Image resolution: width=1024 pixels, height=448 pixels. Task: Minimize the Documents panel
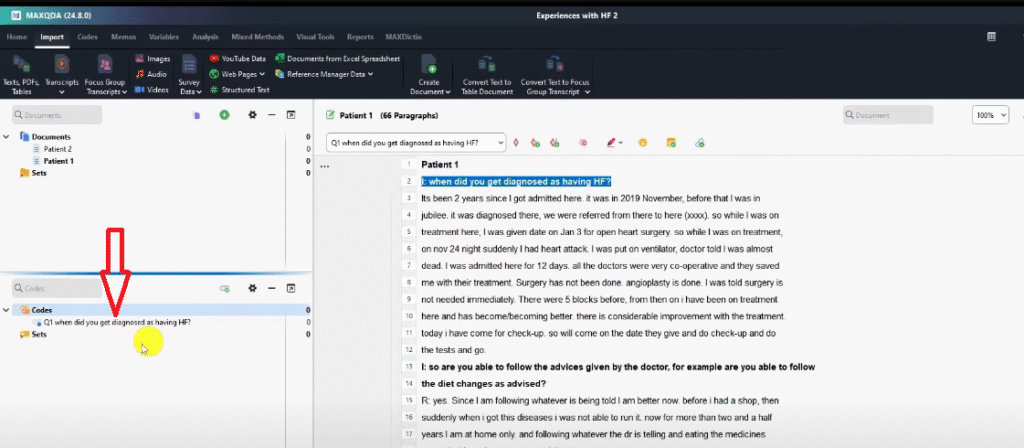tap(272, 115)
